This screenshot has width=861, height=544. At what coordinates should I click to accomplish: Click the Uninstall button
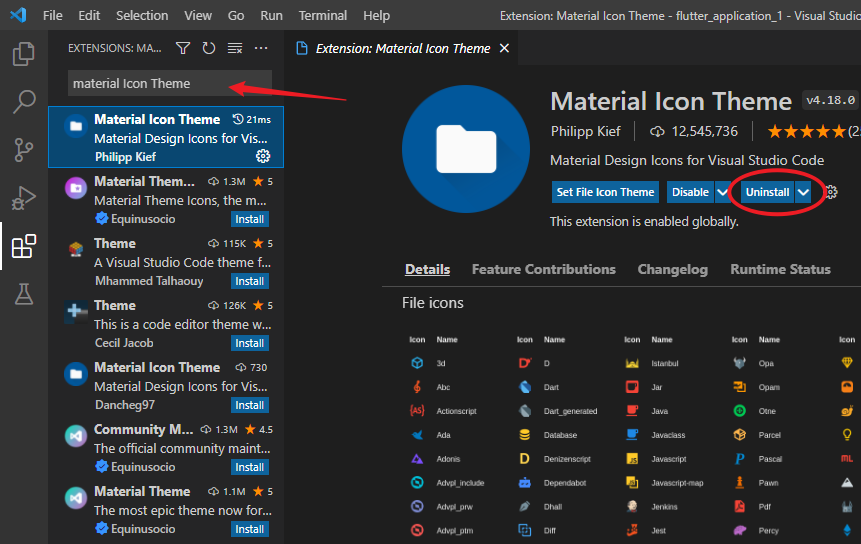coord(767,192)
